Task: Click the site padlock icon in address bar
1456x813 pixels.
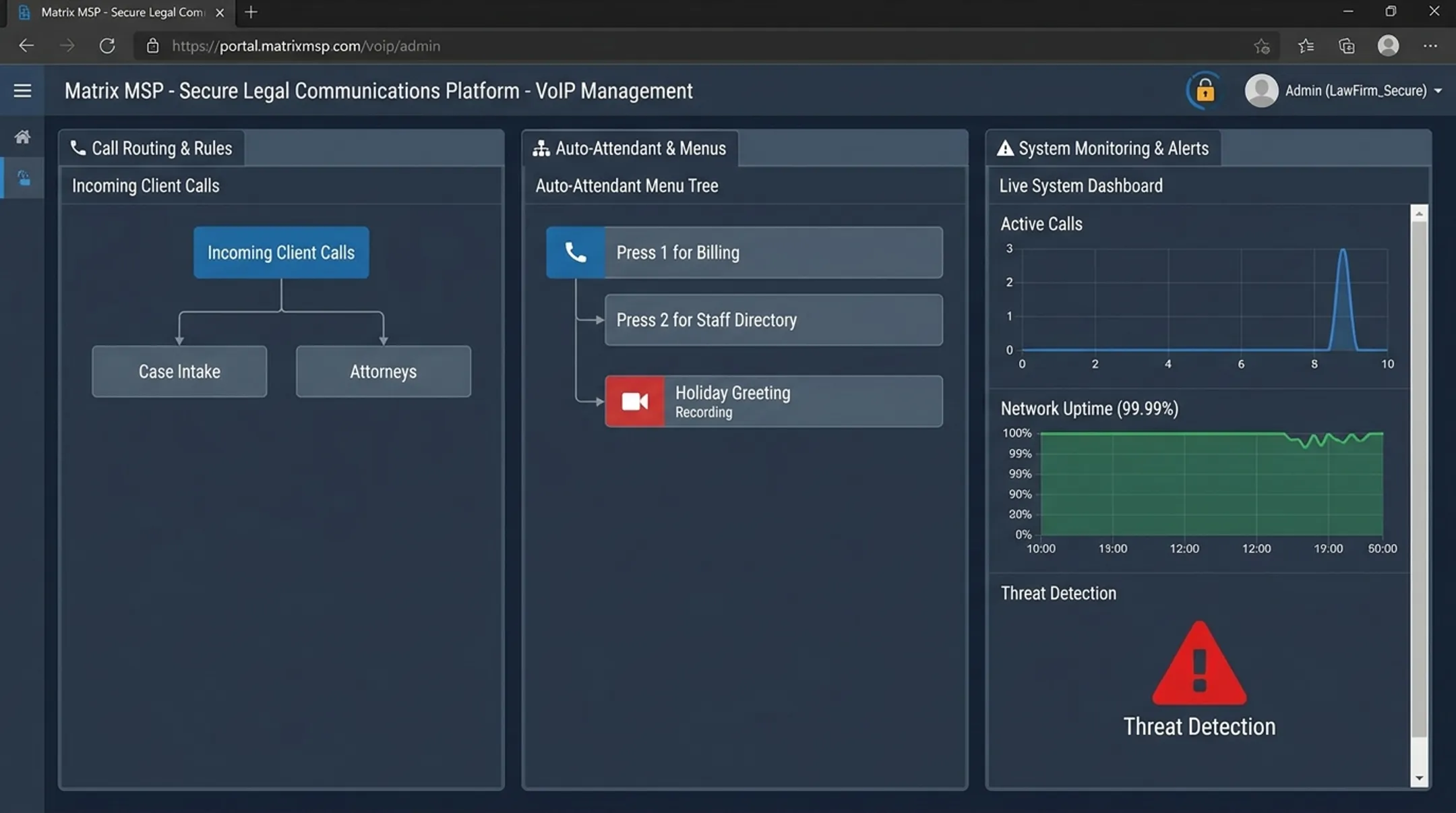Action: click(x=153, y=46)
